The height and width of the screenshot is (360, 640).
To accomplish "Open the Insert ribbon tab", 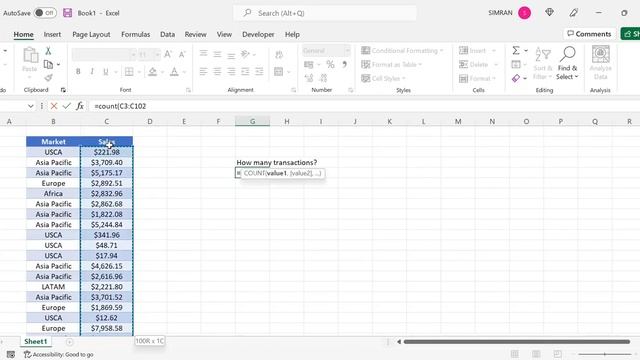I will tap(52, 35).
